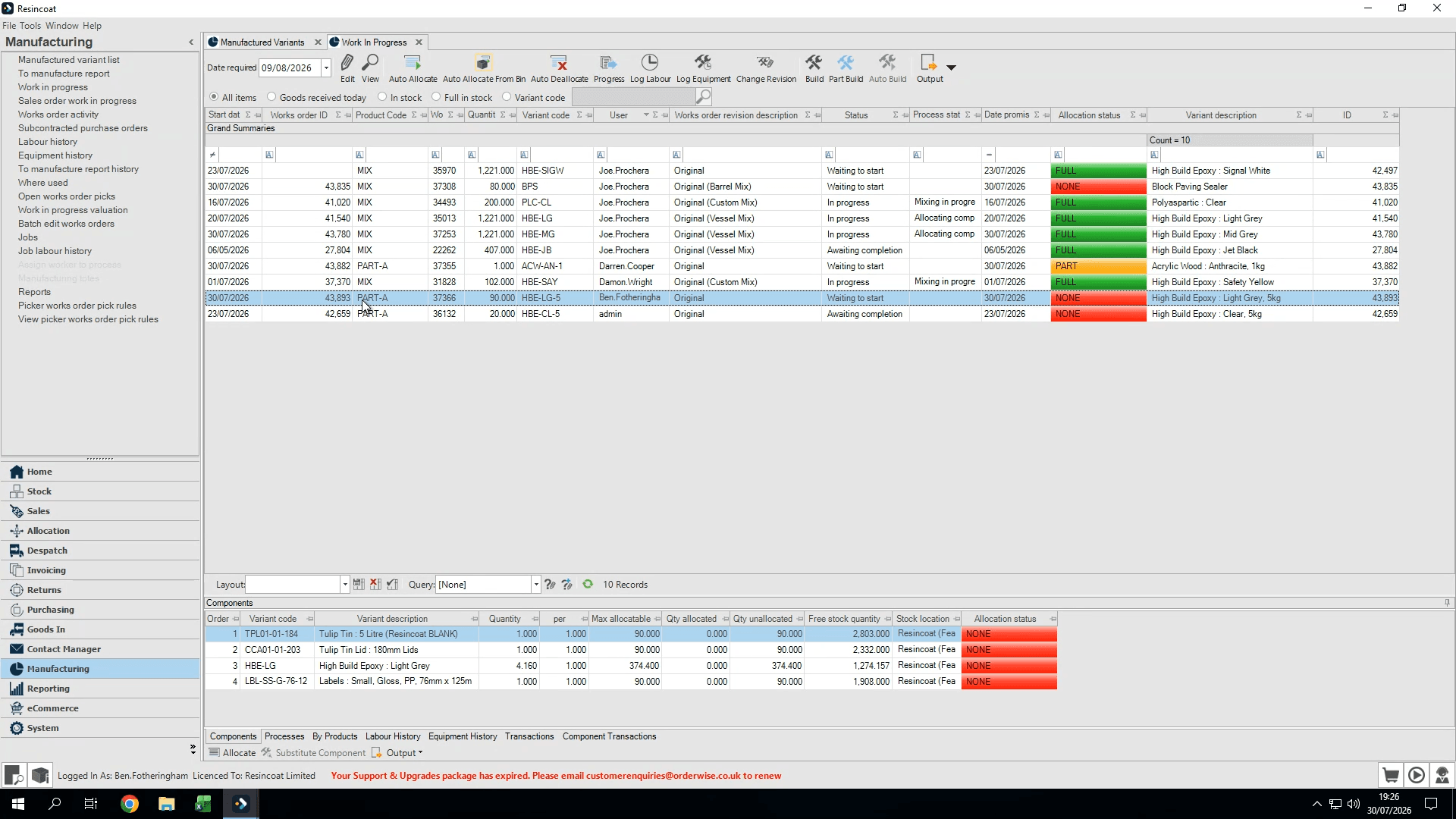
Task: Open Work in progress valuation link
Action: tap(73, 210)
